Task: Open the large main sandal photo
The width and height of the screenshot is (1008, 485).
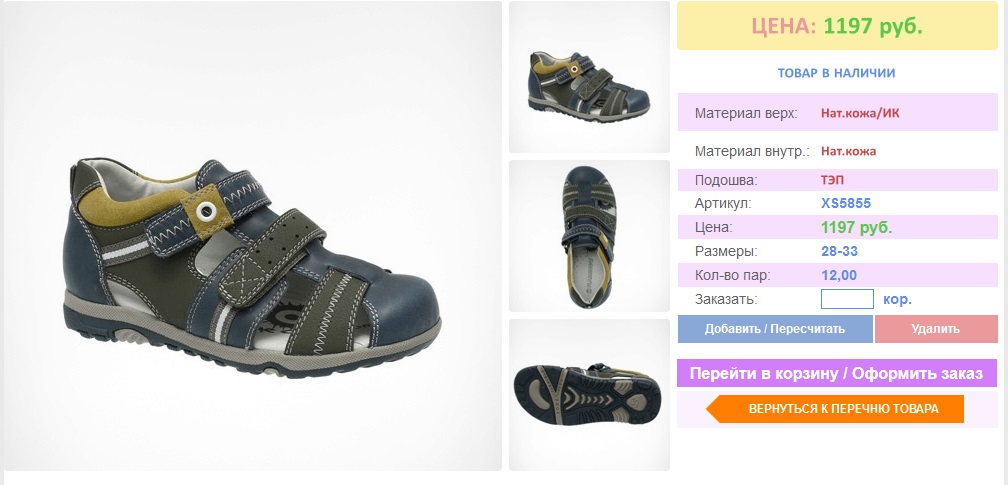Action: pos(252,236)
